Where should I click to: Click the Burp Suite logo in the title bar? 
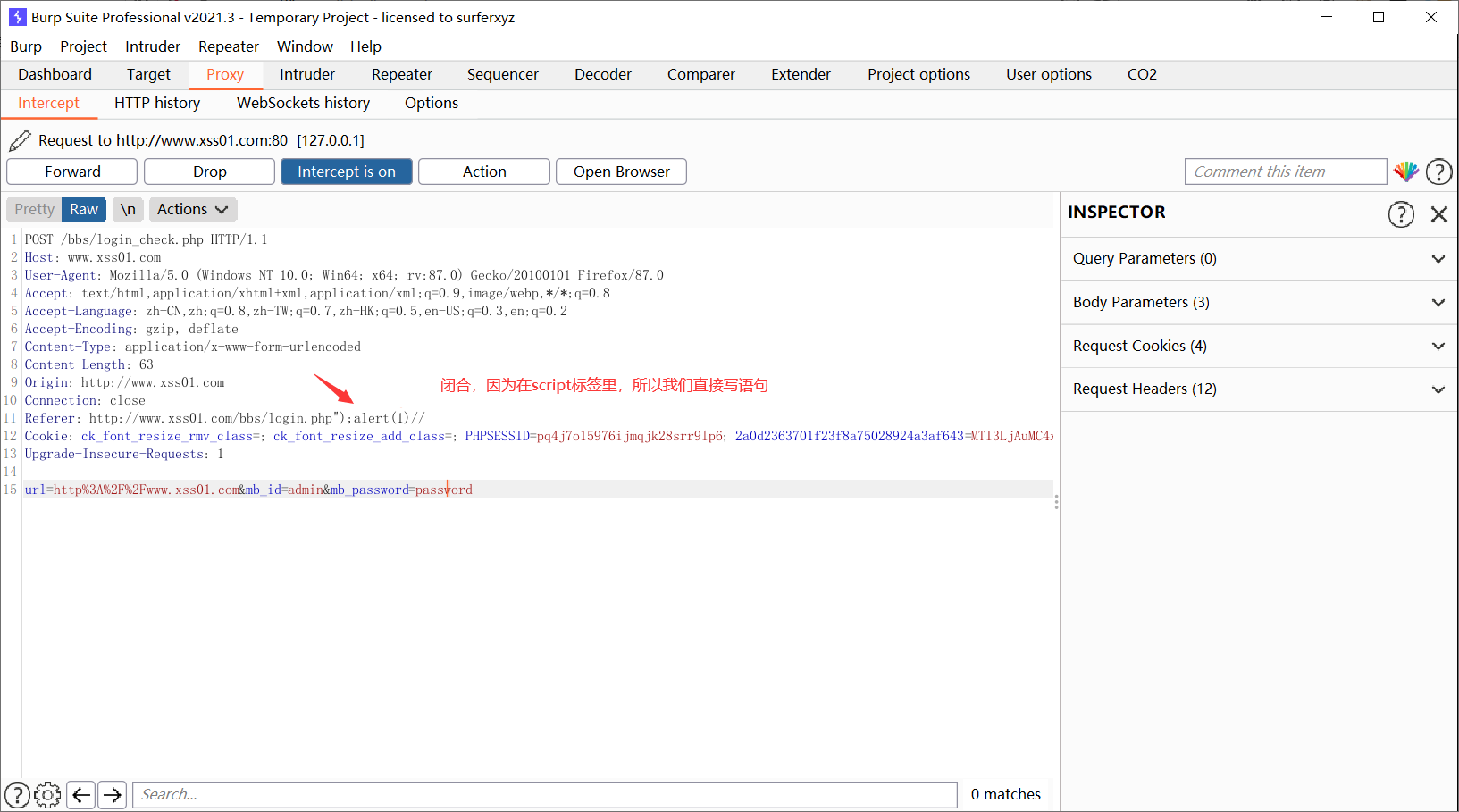click(x=17, y=17)
